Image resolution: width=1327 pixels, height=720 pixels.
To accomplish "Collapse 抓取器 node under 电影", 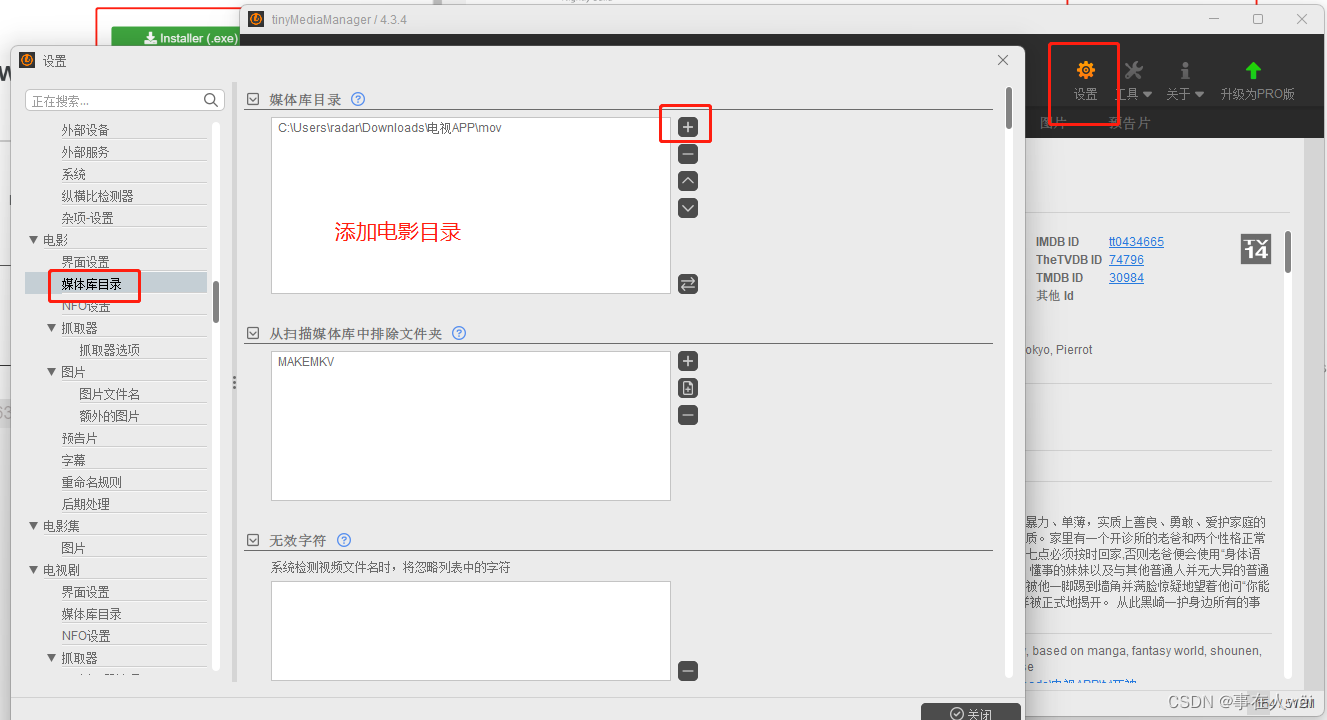I will (x=52, y=328).
